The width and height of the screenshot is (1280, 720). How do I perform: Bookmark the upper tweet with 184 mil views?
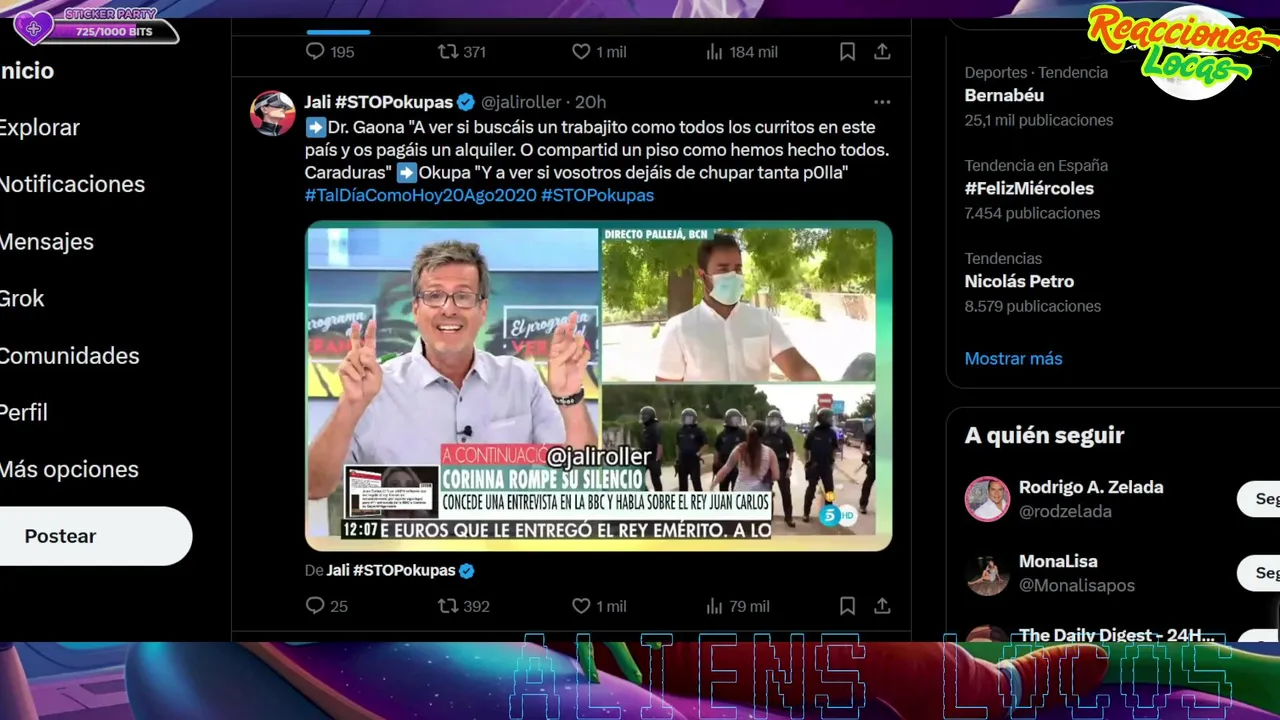click(x=847, y=52)
